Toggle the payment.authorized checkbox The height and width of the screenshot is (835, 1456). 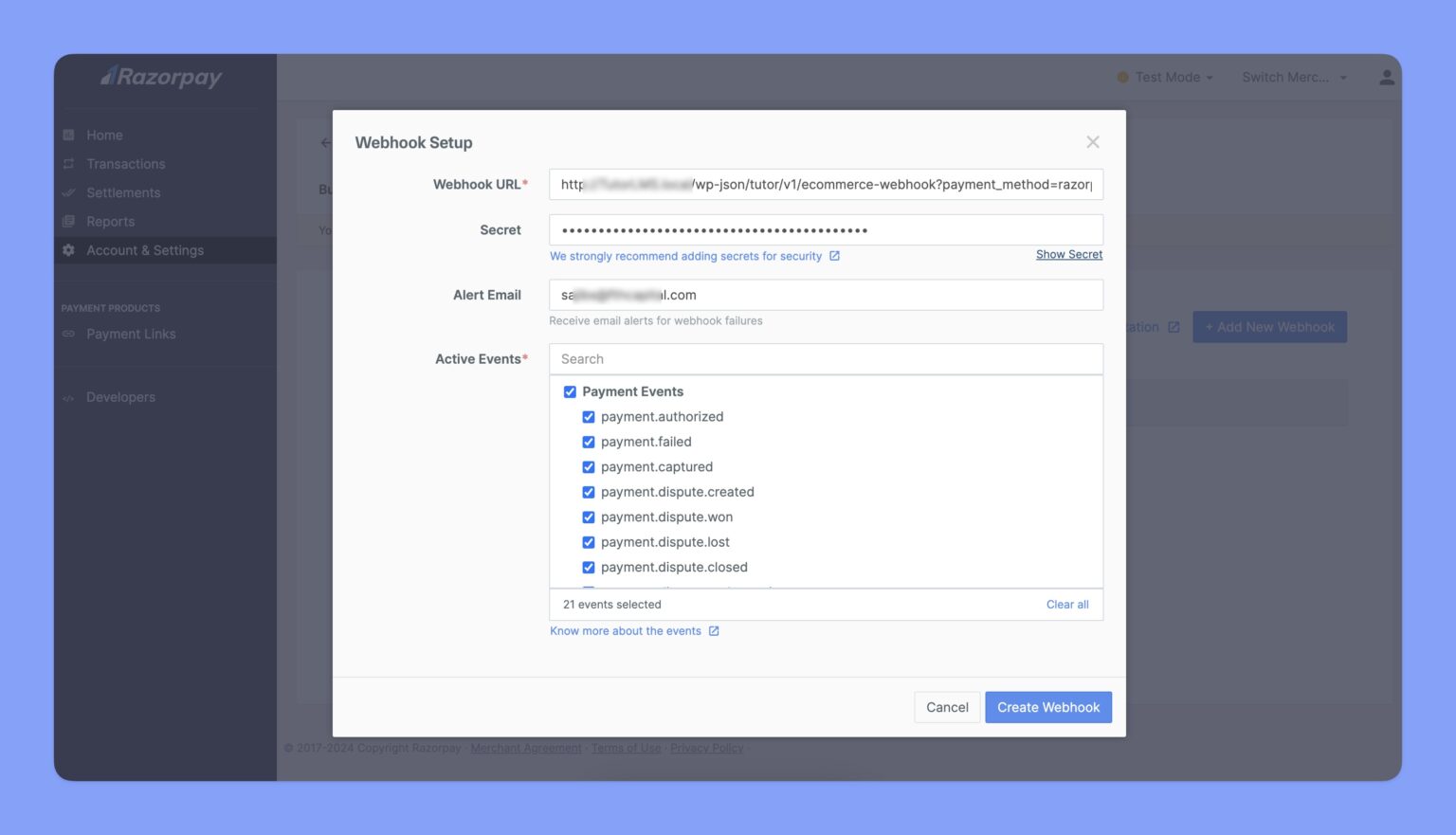(588, 417)
